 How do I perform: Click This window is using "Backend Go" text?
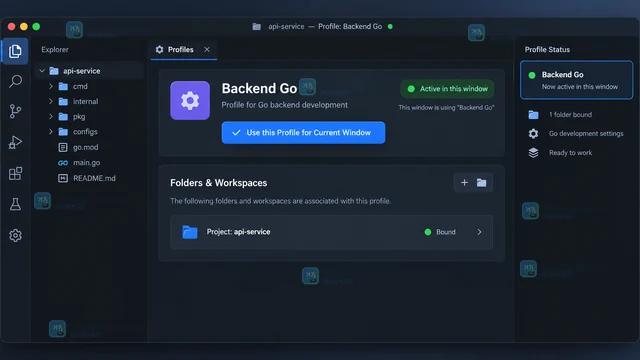[446, 107]
